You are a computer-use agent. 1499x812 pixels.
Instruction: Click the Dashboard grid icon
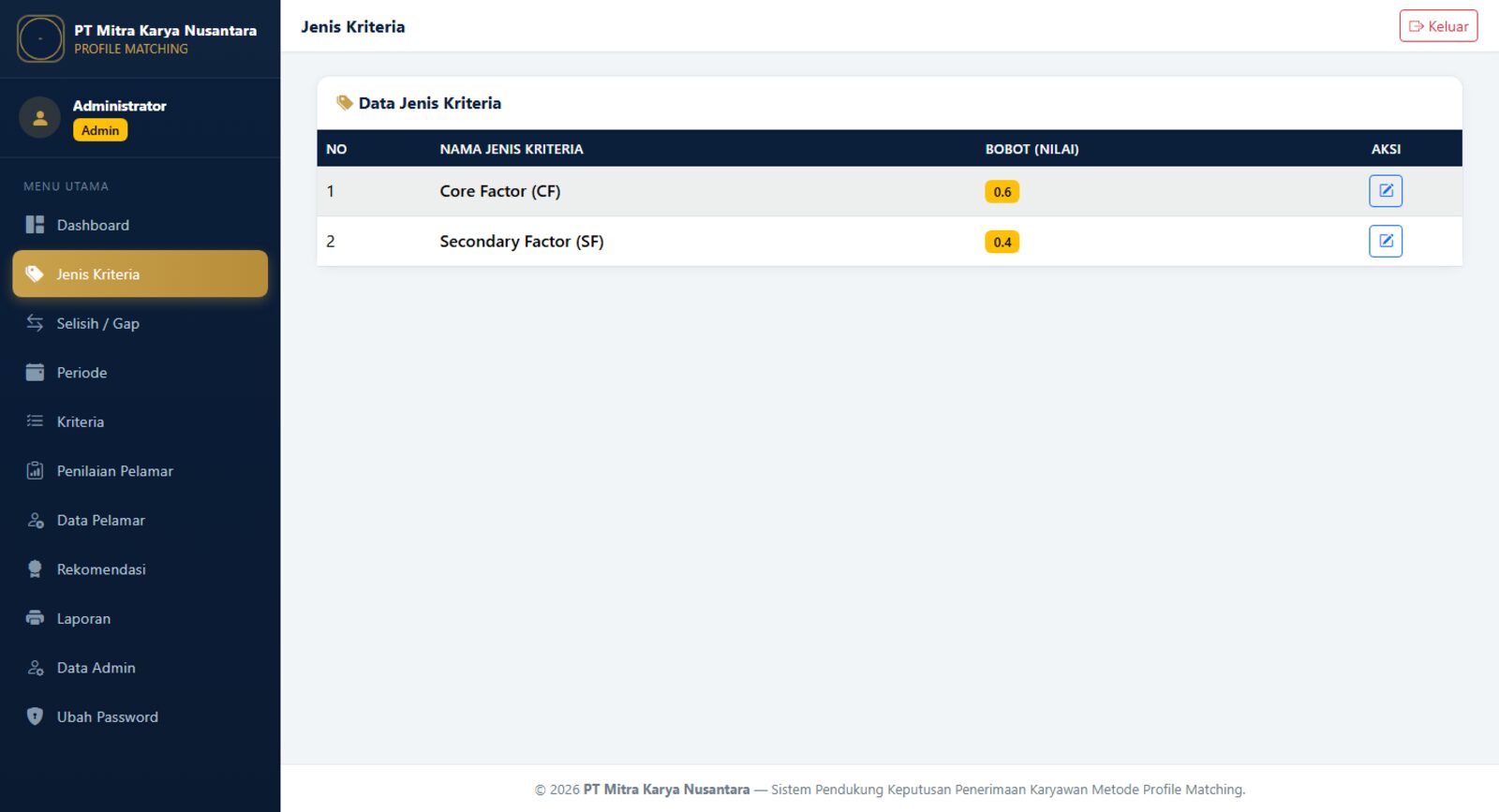click(35, 225)
